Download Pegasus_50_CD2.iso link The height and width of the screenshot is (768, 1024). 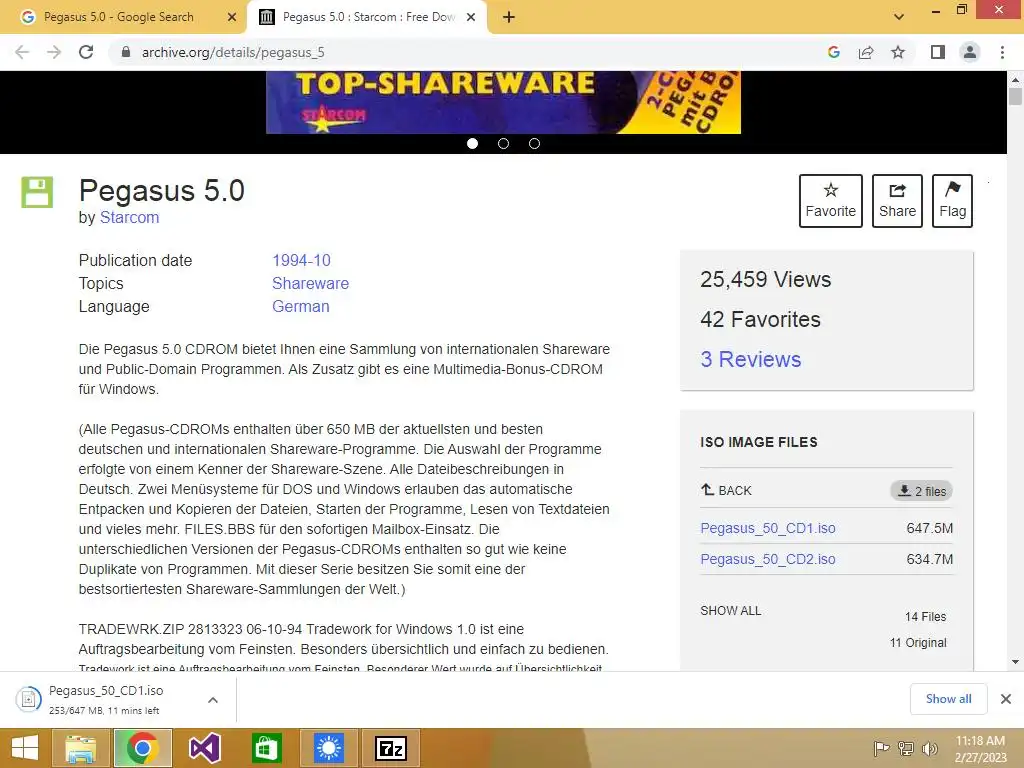point(768,560)
